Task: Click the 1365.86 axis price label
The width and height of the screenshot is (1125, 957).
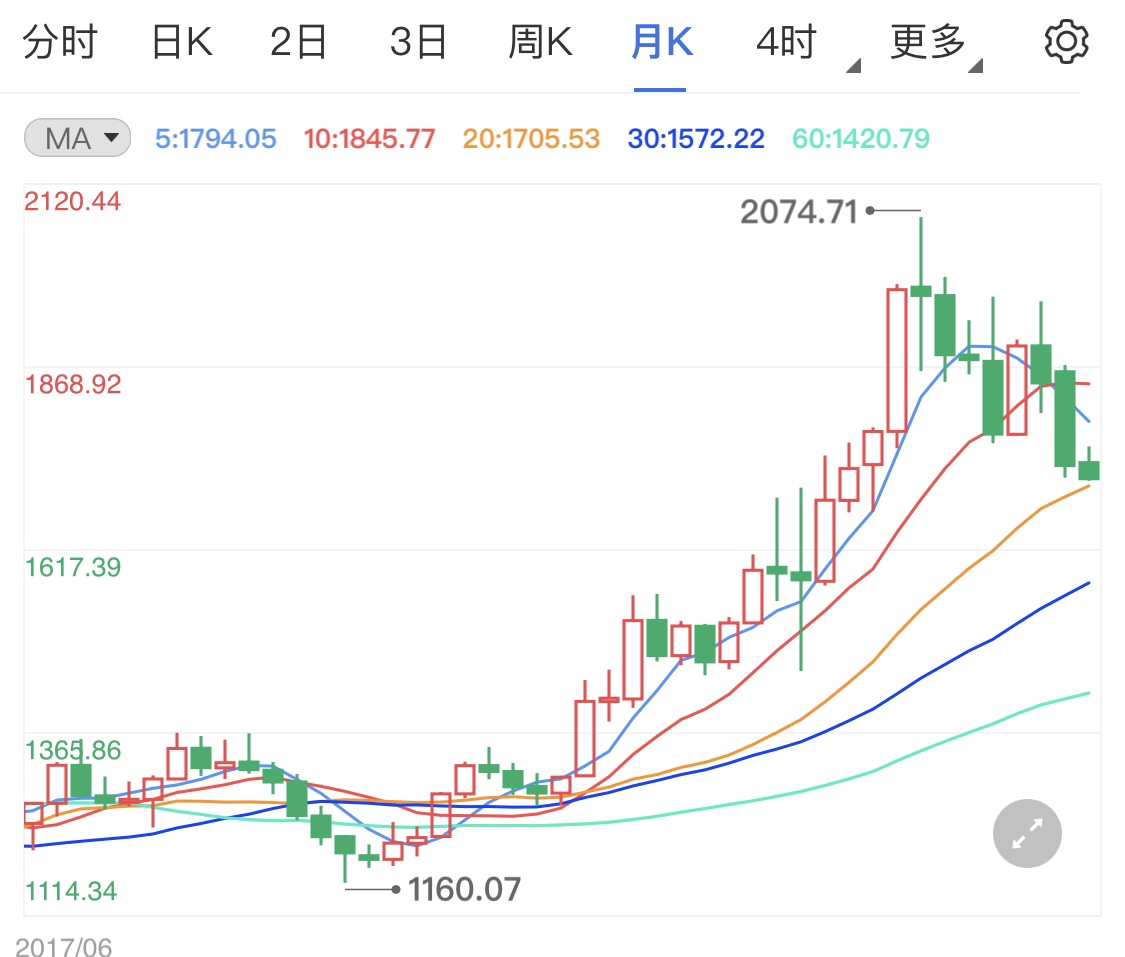Action: 73,750
